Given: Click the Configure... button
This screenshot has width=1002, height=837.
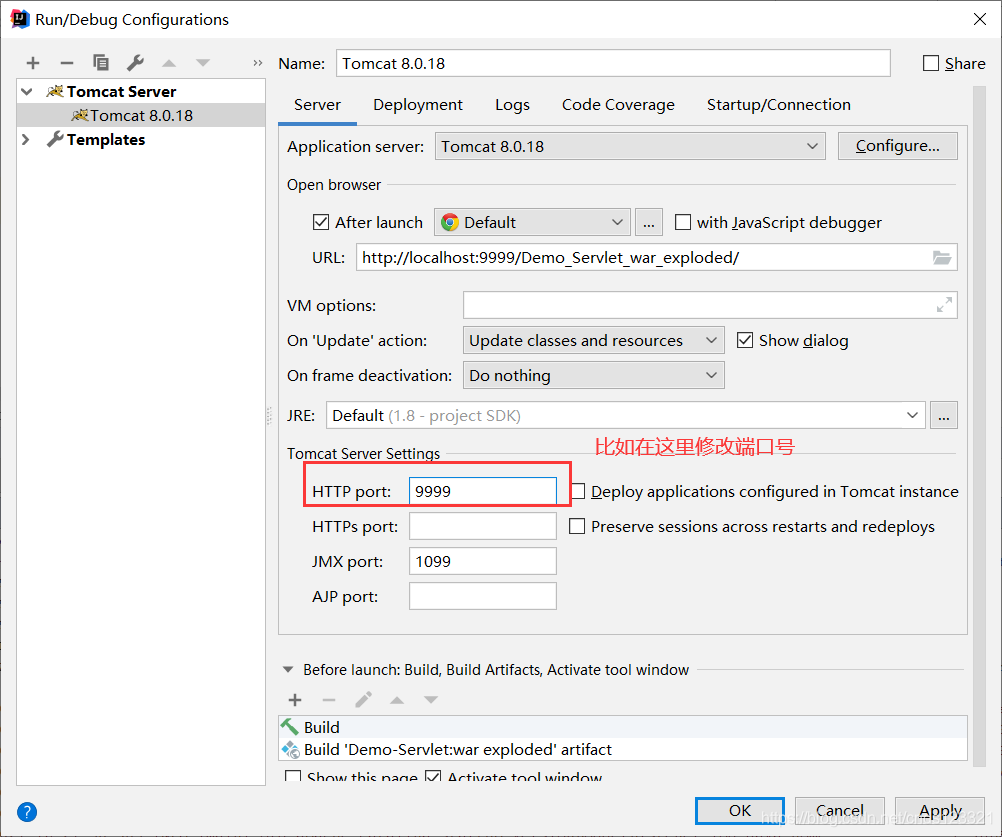Looking at the screenshot, I should (x=898, y=146).
